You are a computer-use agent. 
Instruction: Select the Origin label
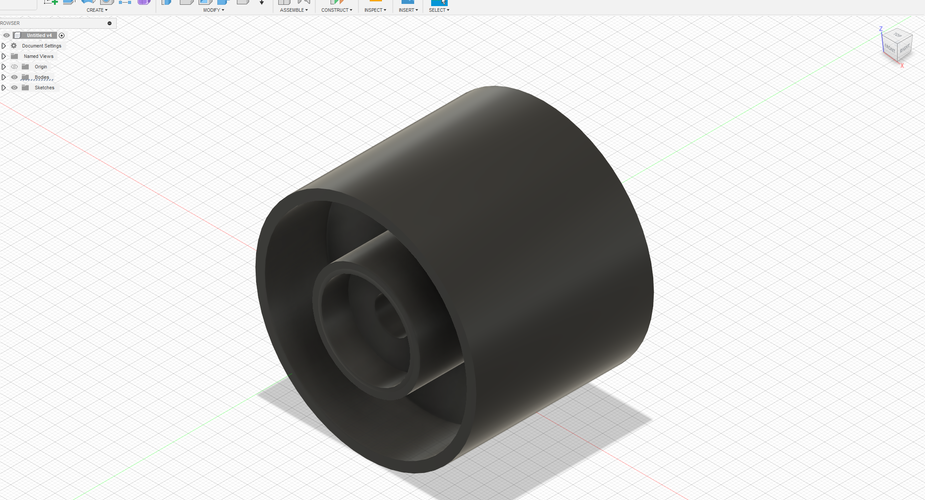coord(41,67)
